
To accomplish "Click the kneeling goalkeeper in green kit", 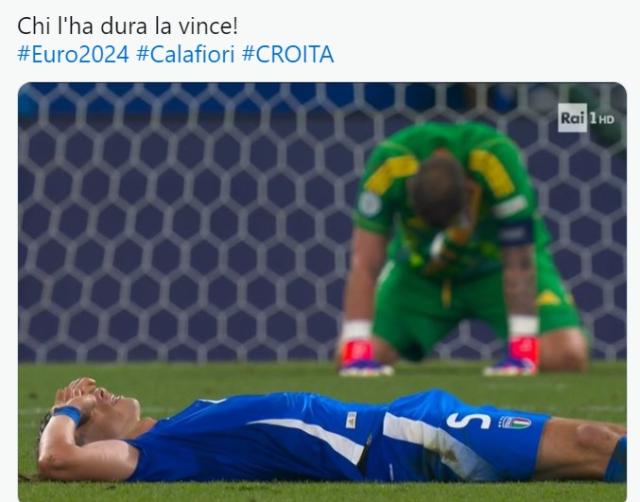I will [461, 245].
